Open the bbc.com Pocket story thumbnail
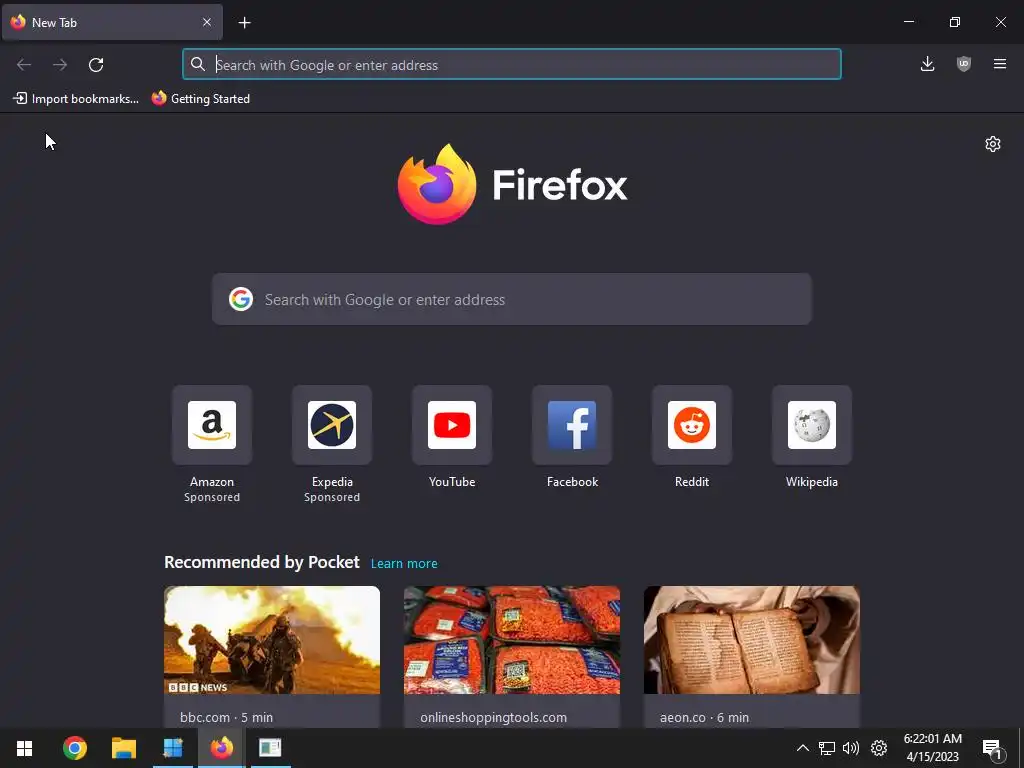The image size is (1024, 768). click(x=272, y=640)
